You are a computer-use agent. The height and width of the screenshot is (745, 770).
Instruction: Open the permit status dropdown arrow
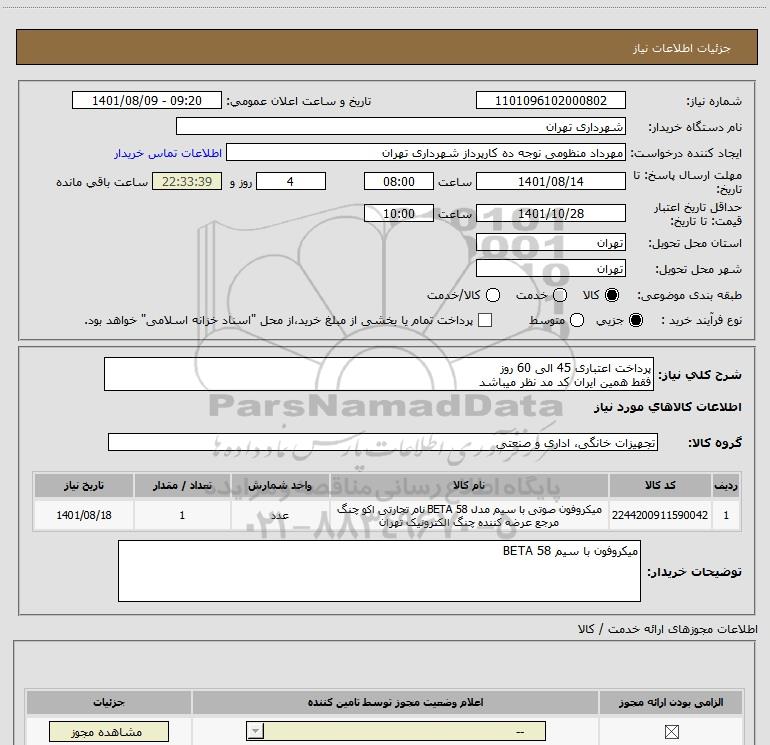tap(255, 731)
